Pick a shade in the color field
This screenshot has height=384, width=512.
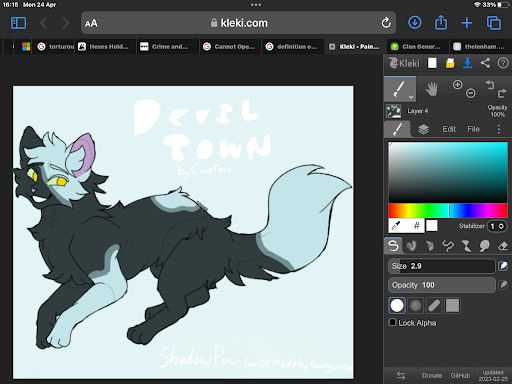point(448,172)
